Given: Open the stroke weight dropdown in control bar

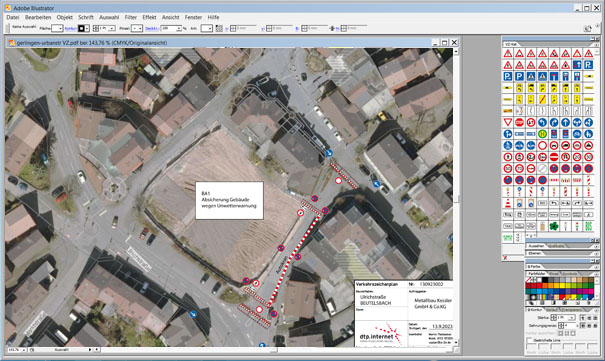Looking at the screenshot, I should (112, 28).
